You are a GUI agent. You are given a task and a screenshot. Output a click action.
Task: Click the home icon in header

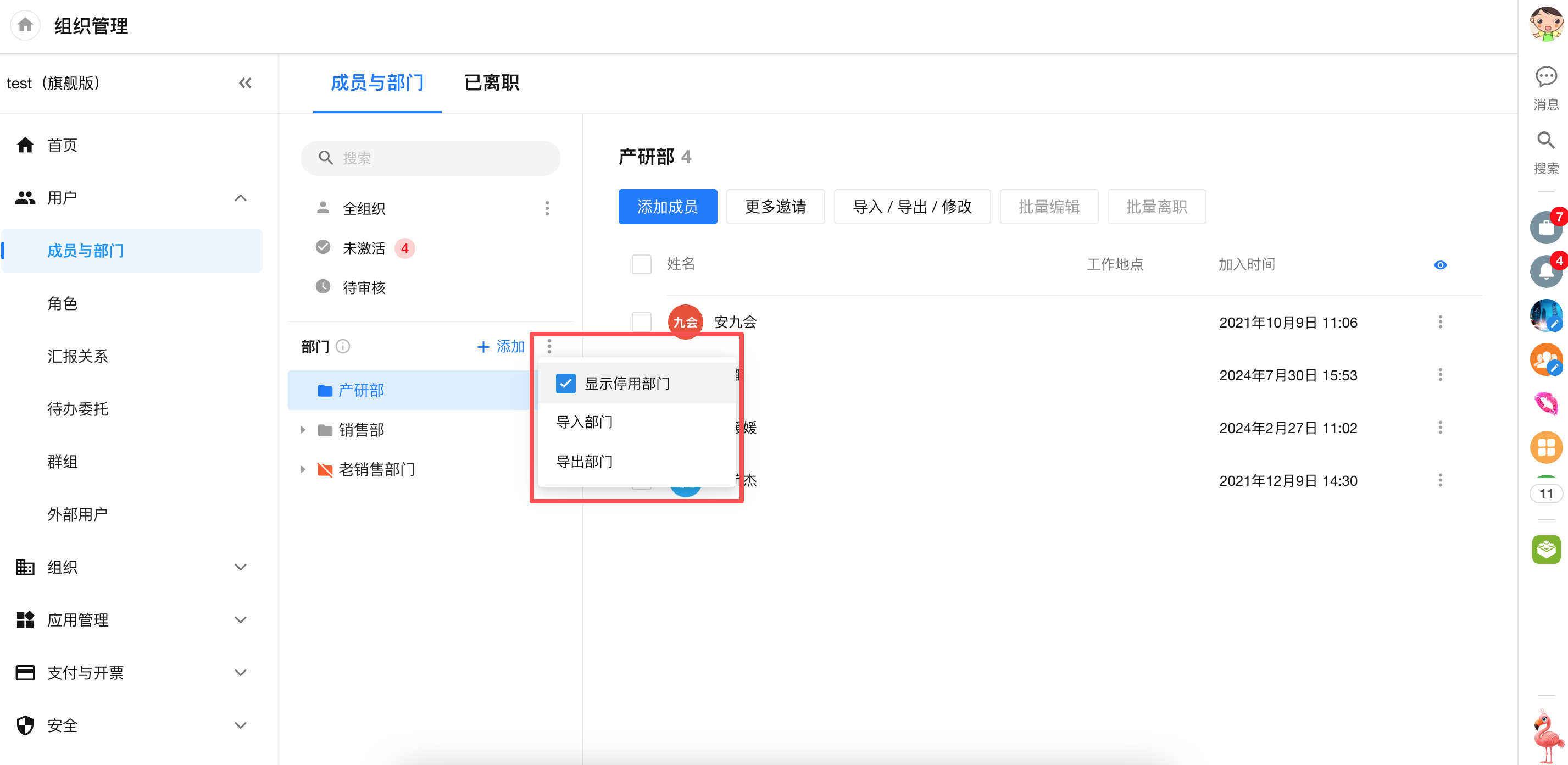point(25,25)
